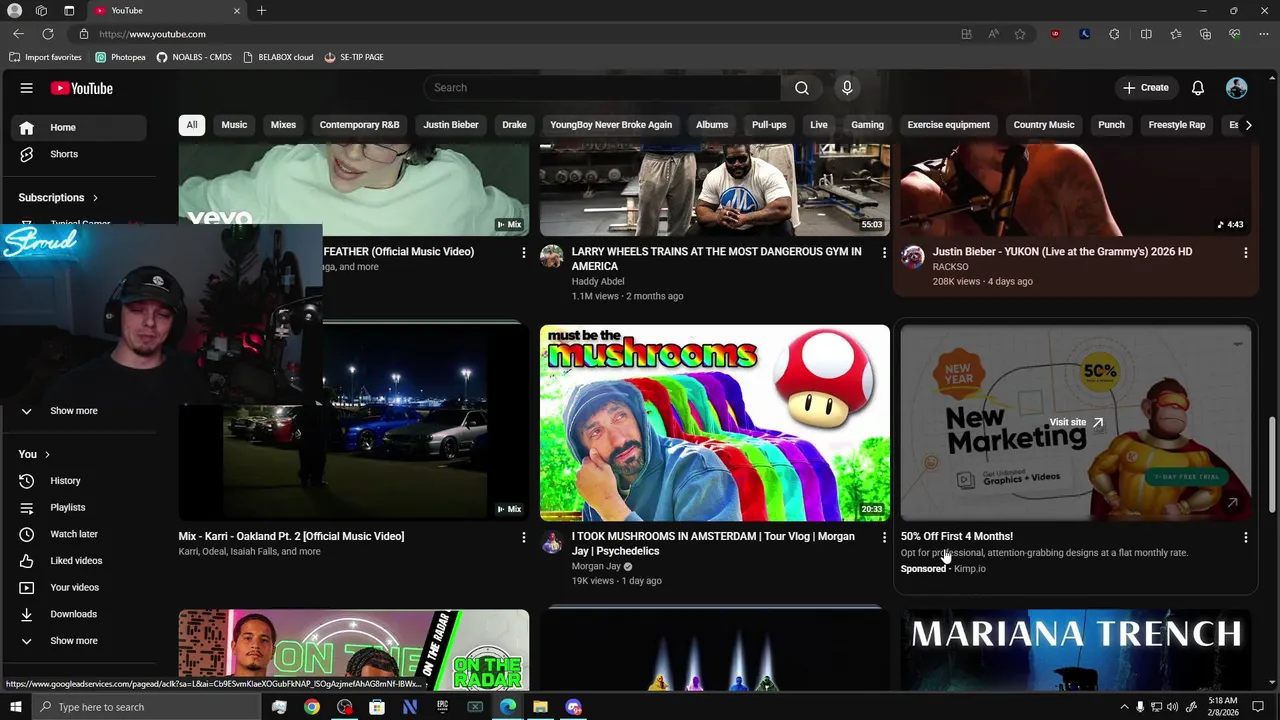Open a new browser tab with plus
The image size is (1280, 720).
coord(261,11)
